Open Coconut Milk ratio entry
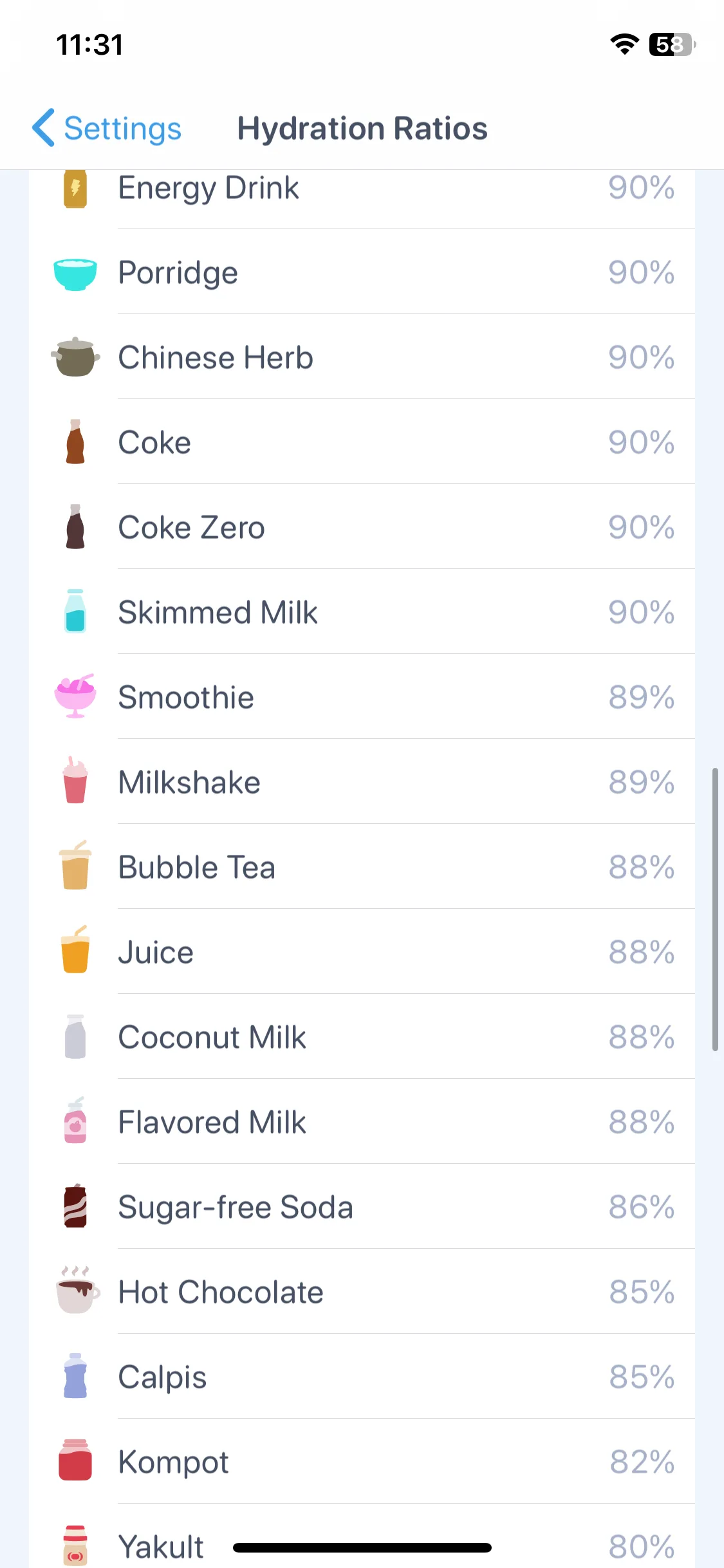Screen dimensions: 724x1568 coord(362,1037)
